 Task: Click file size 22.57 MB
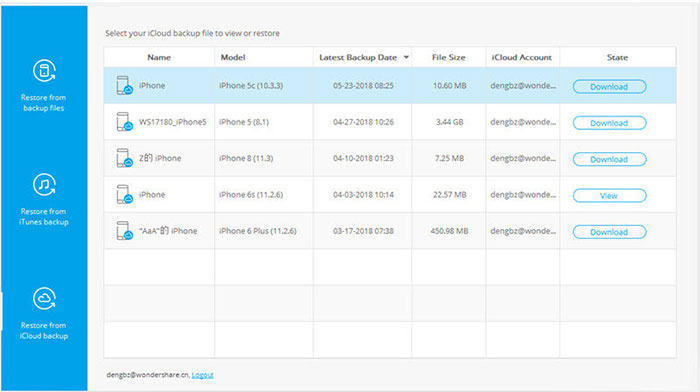point(450,195)
